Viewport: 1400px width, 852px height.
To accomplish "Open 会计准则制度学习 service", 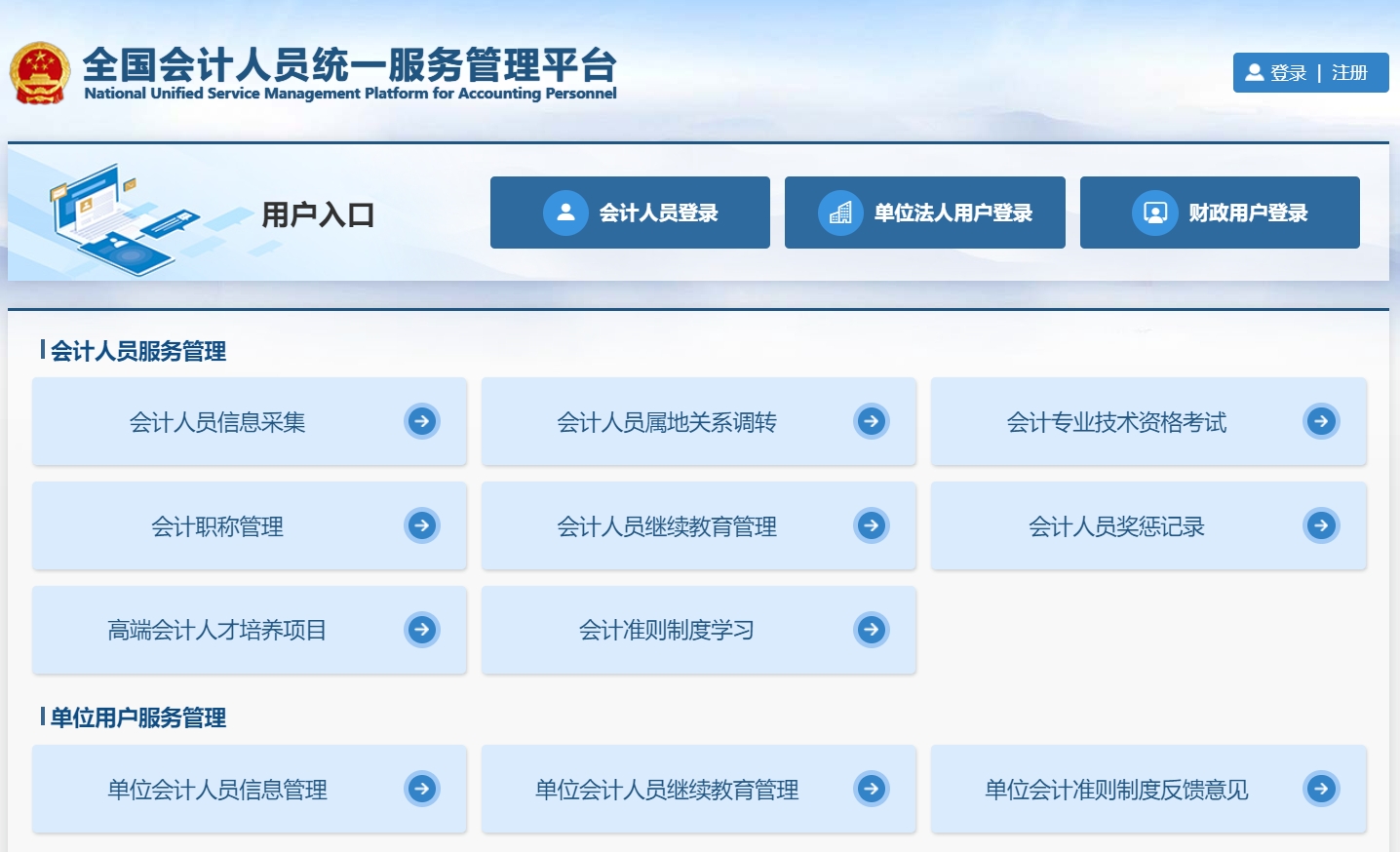I will [667, 631].
